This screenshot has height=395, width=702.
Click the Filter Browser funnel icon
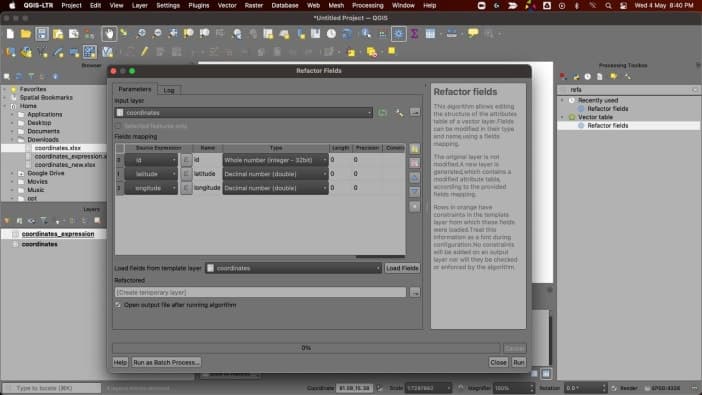[31, 77]
